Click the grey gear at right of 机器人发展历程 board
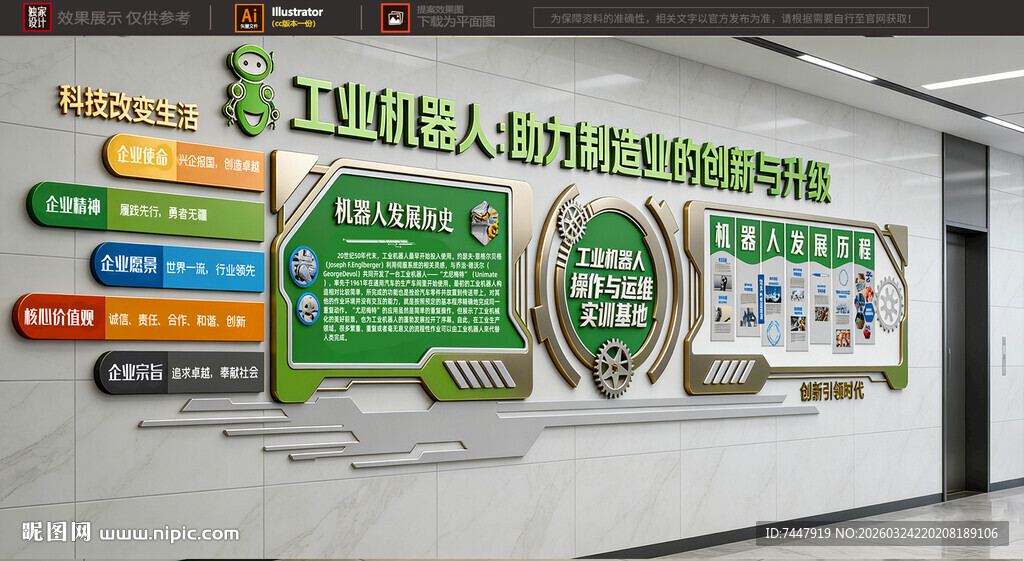The height and width of the screenshot is (561, 1024). (x=888, y=304)
